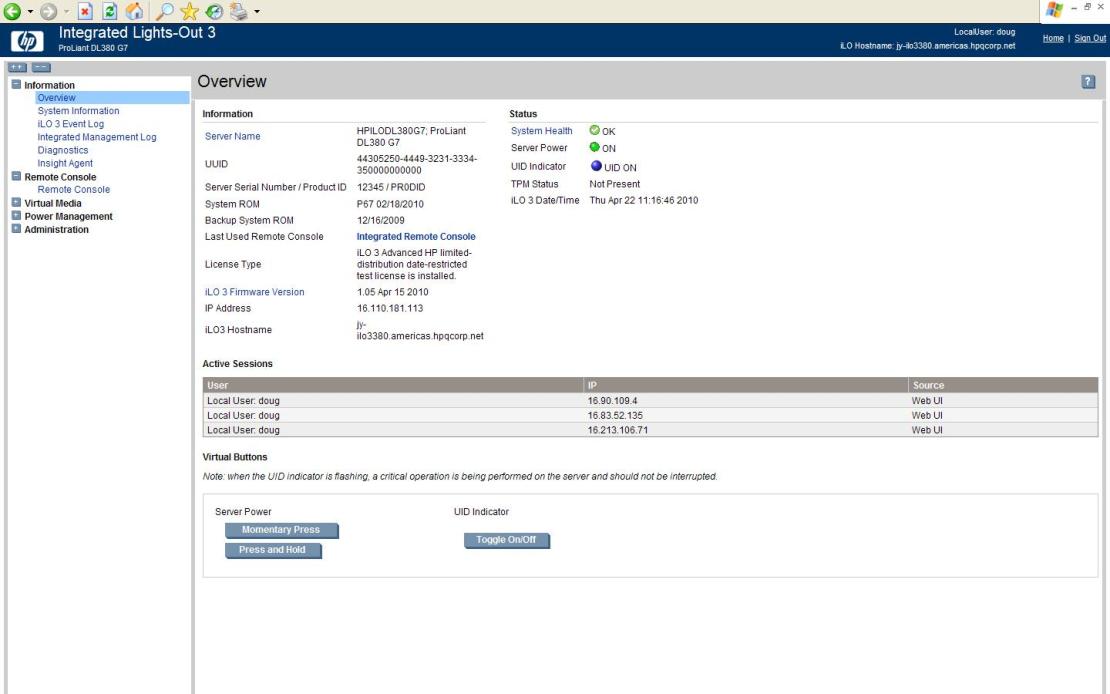Click the System ROM value P67 02/18/2010
1110x694 pixels.
tap(390, 204)
